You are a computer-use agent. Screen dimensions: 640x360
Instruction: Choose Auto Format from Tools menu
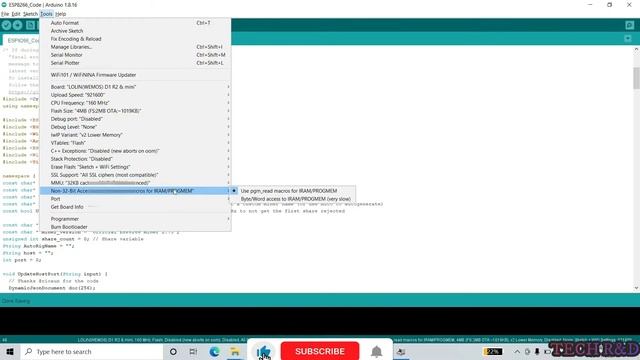click(136, 23)
